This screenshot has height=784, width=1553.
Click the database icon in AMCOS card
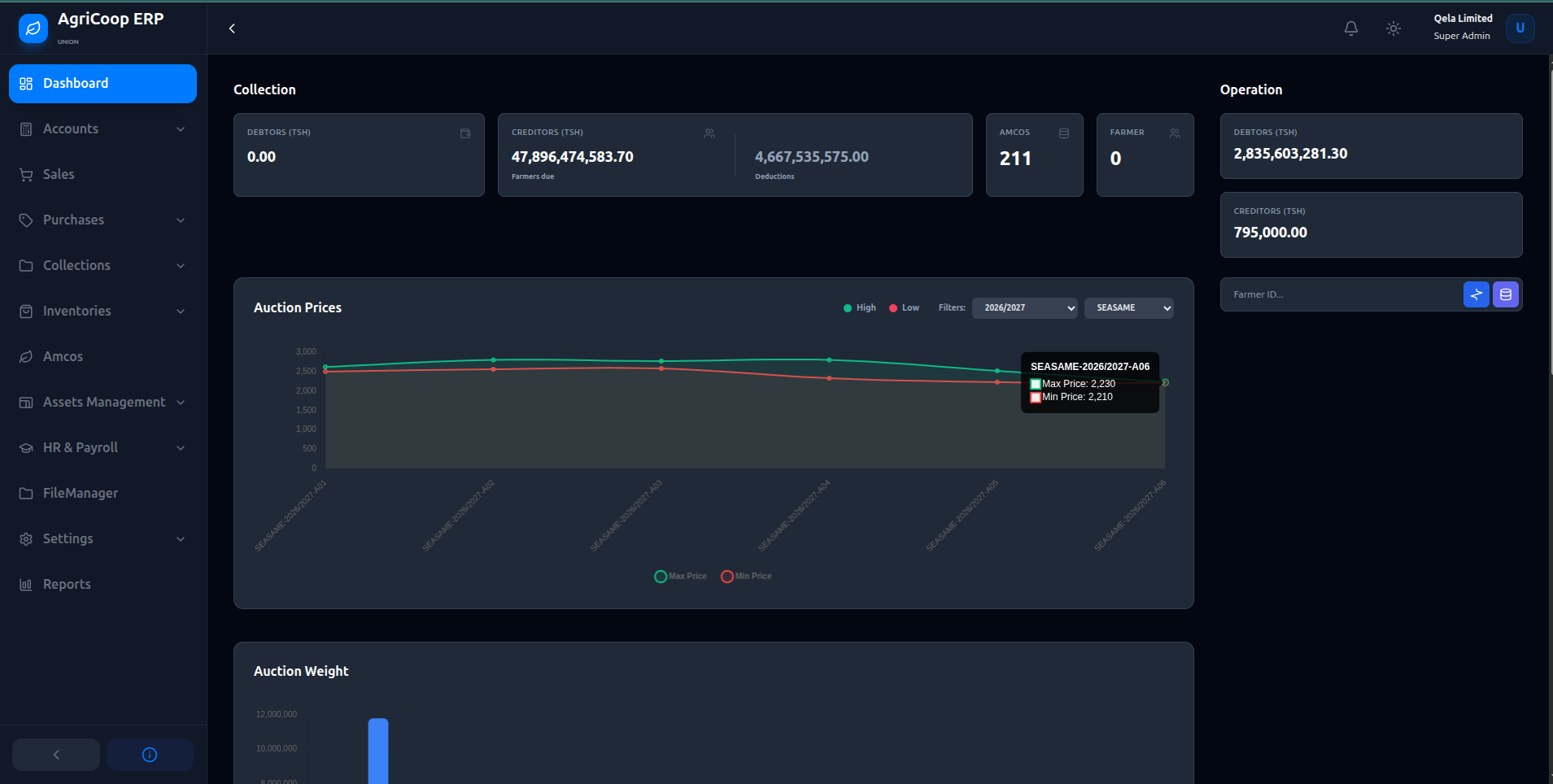click(x=1064, y=133)
